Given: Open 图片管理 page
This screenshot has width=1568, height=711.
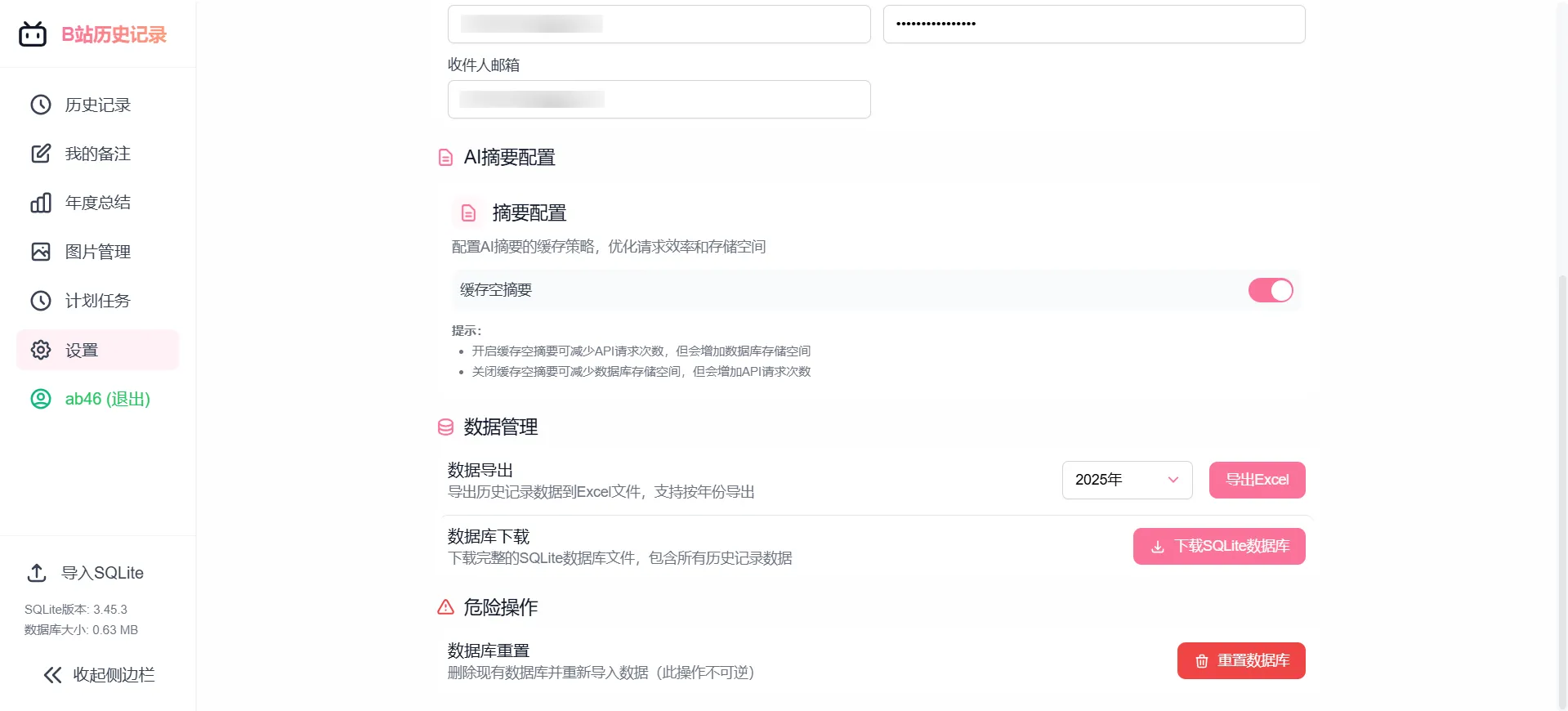Looking at the screenshot, I should pos(98,252).
